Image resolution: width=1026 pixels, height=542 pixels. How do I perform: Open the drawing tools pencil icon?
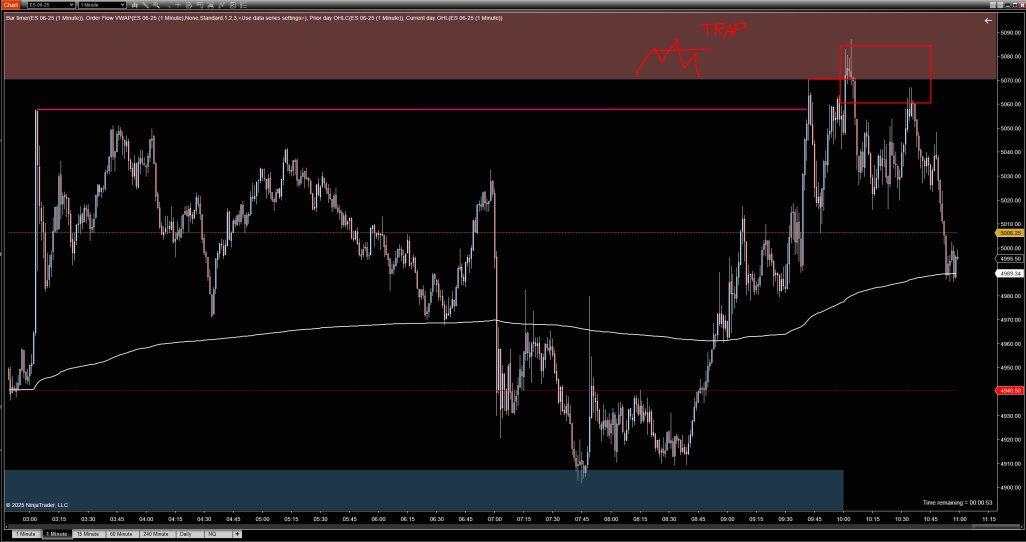[145, 5]
